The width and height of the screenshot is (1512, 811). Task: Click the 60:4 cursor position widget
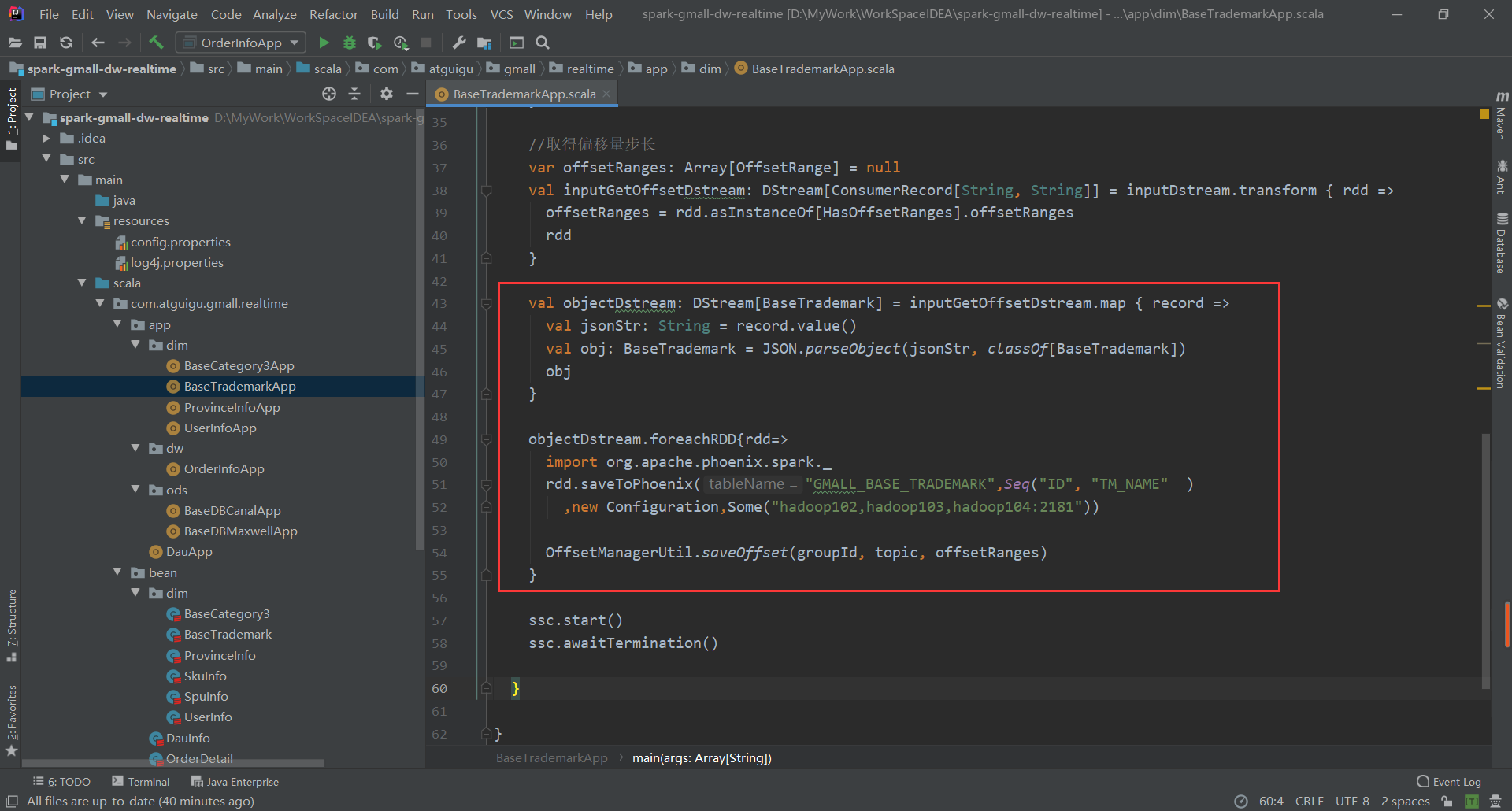1271,801
